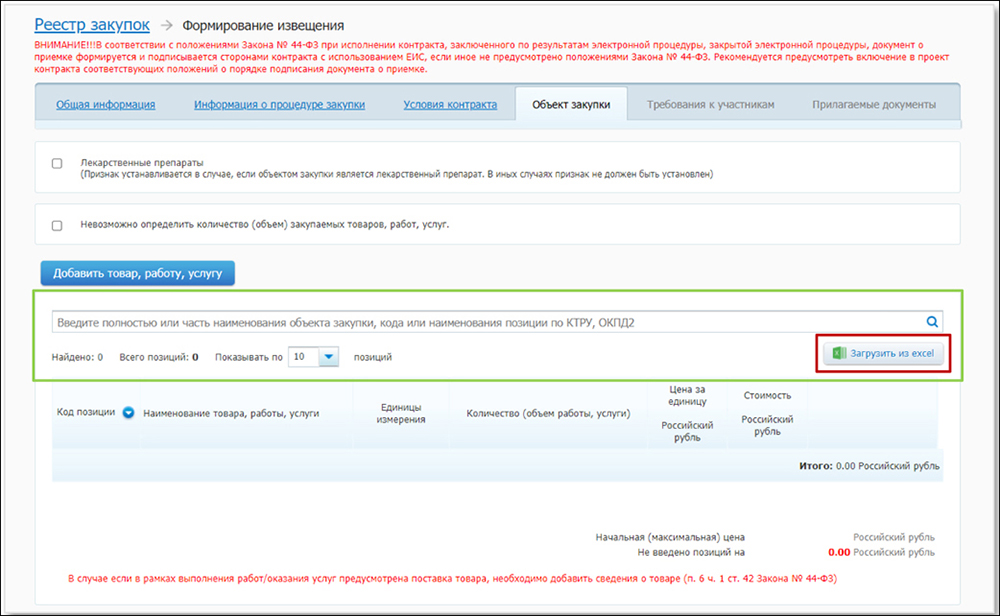This screenshot has height=616, width=1000.
Task: Open the Общая информация tab
Action: pyautogui.click(x=105, y=105)
